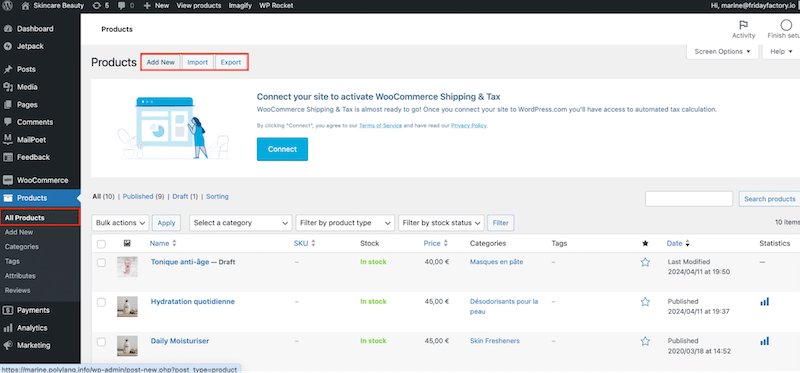Open statistics chart for Hydratation quotidienne
The height and width of the screenshot is (373, 800).
[764, 302]
